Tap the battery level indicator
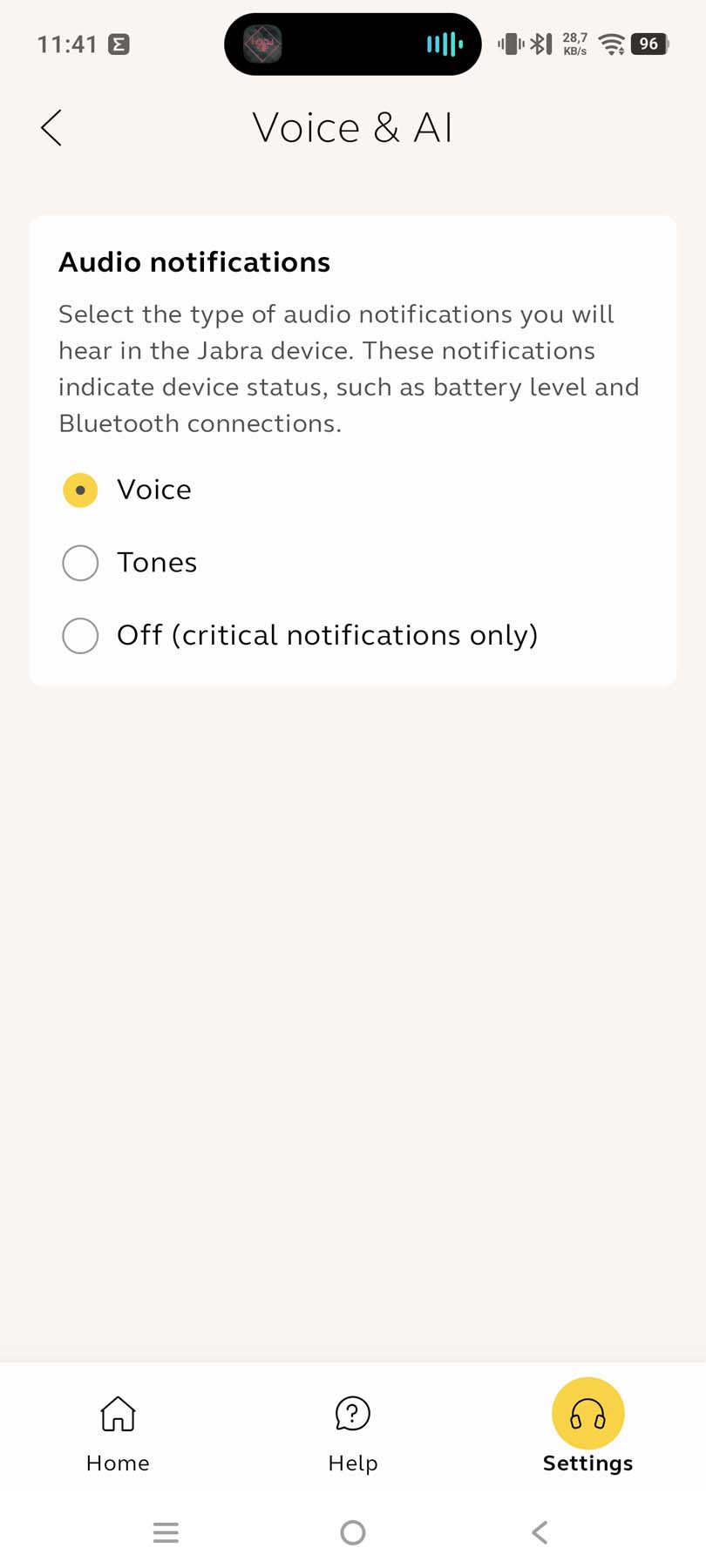Viewport: 706px width, 1568px height. click(x=649, y=44)
